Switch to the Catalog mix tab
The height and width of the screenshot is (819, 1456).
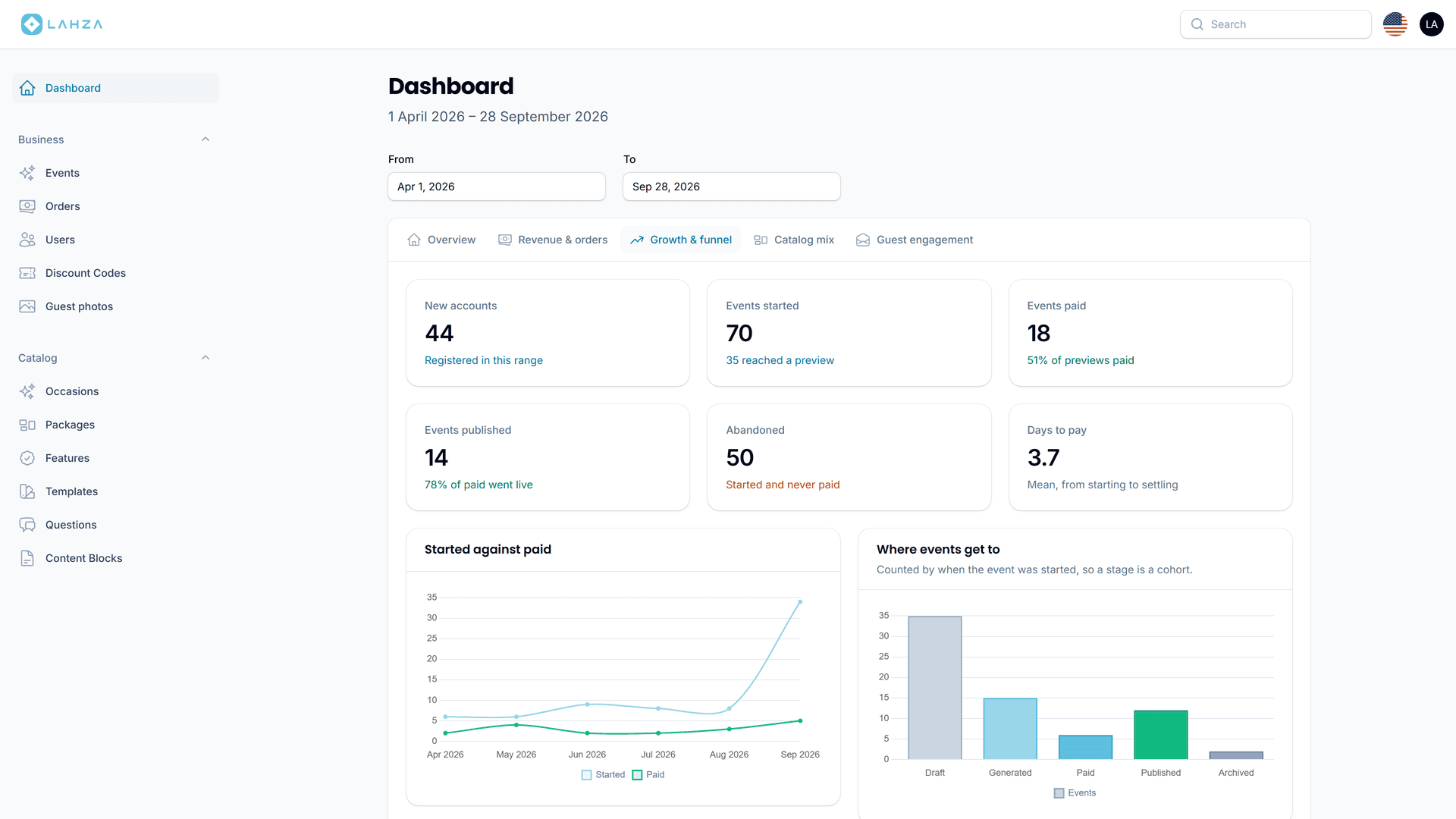coord(794,240)
